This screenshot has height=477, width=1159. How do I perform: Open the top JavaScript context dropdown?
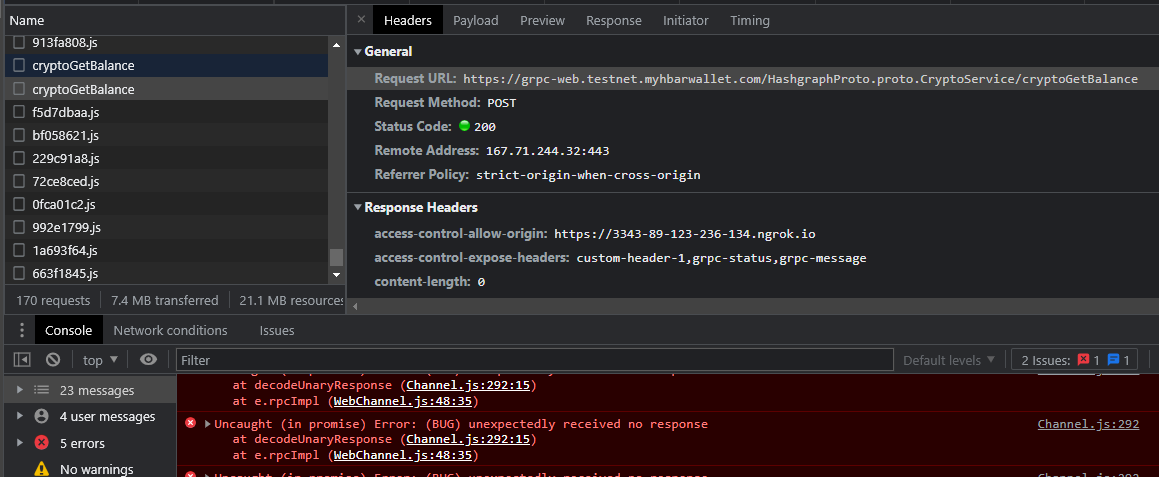101,360
